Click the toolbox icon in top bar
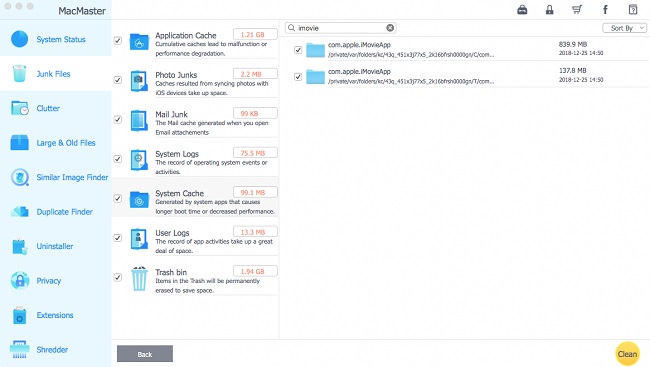Screen dimensions: 650x367 point(522,10)
